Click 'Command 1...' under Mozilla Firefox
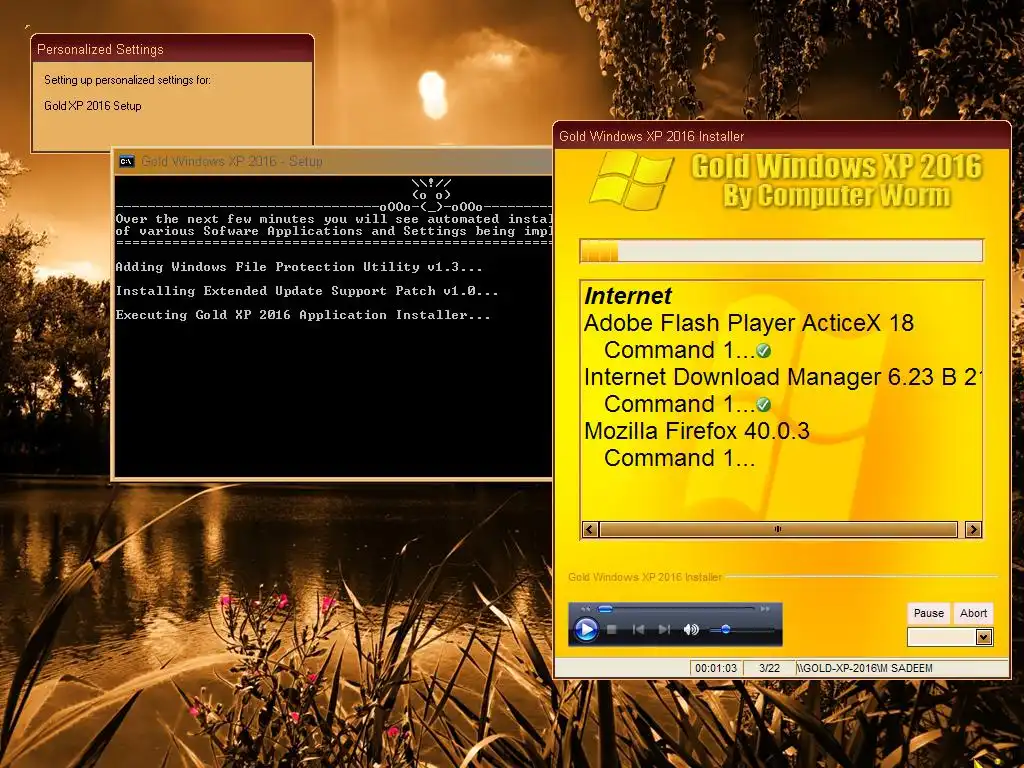 pyautogui.click(x=679, y=458)
